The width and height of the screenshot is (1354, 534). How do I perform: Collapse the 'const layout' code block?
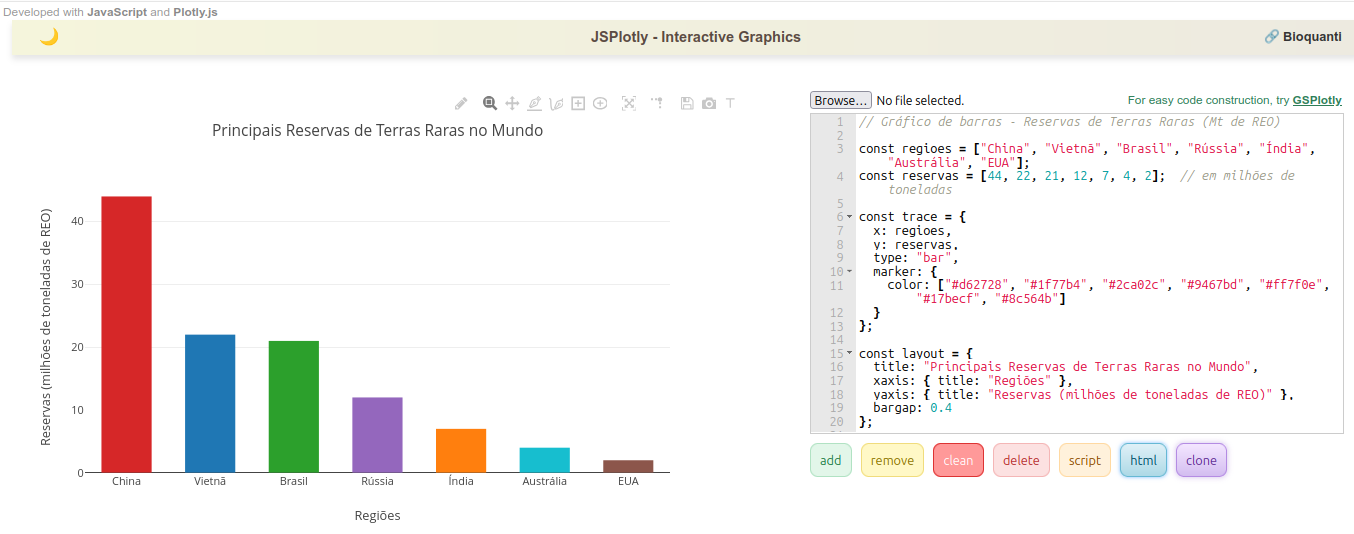point(850,354)
